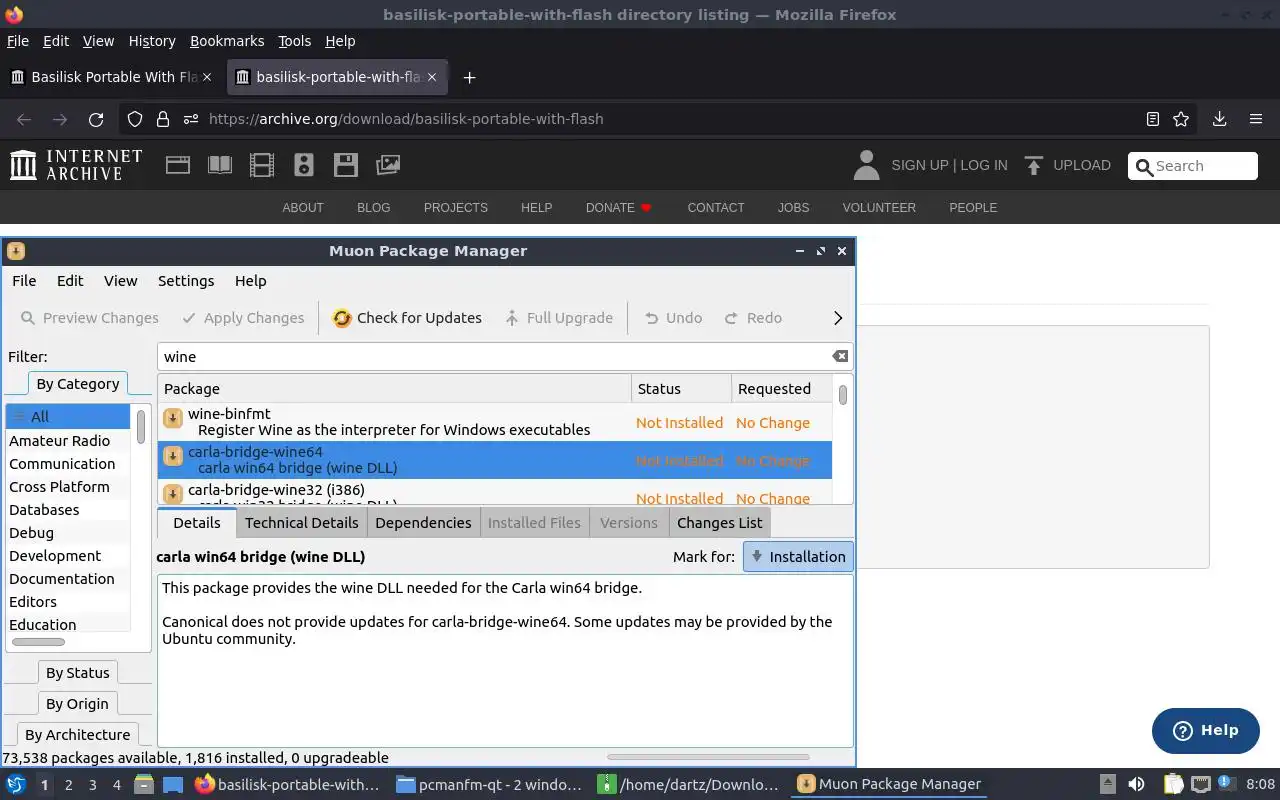Click the LOG IN link
This screenshot has height=800, width=1280.
983,165
